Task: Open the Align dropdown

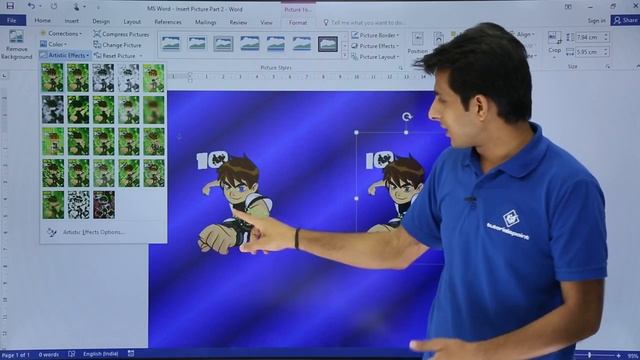Action: (524, 34)
